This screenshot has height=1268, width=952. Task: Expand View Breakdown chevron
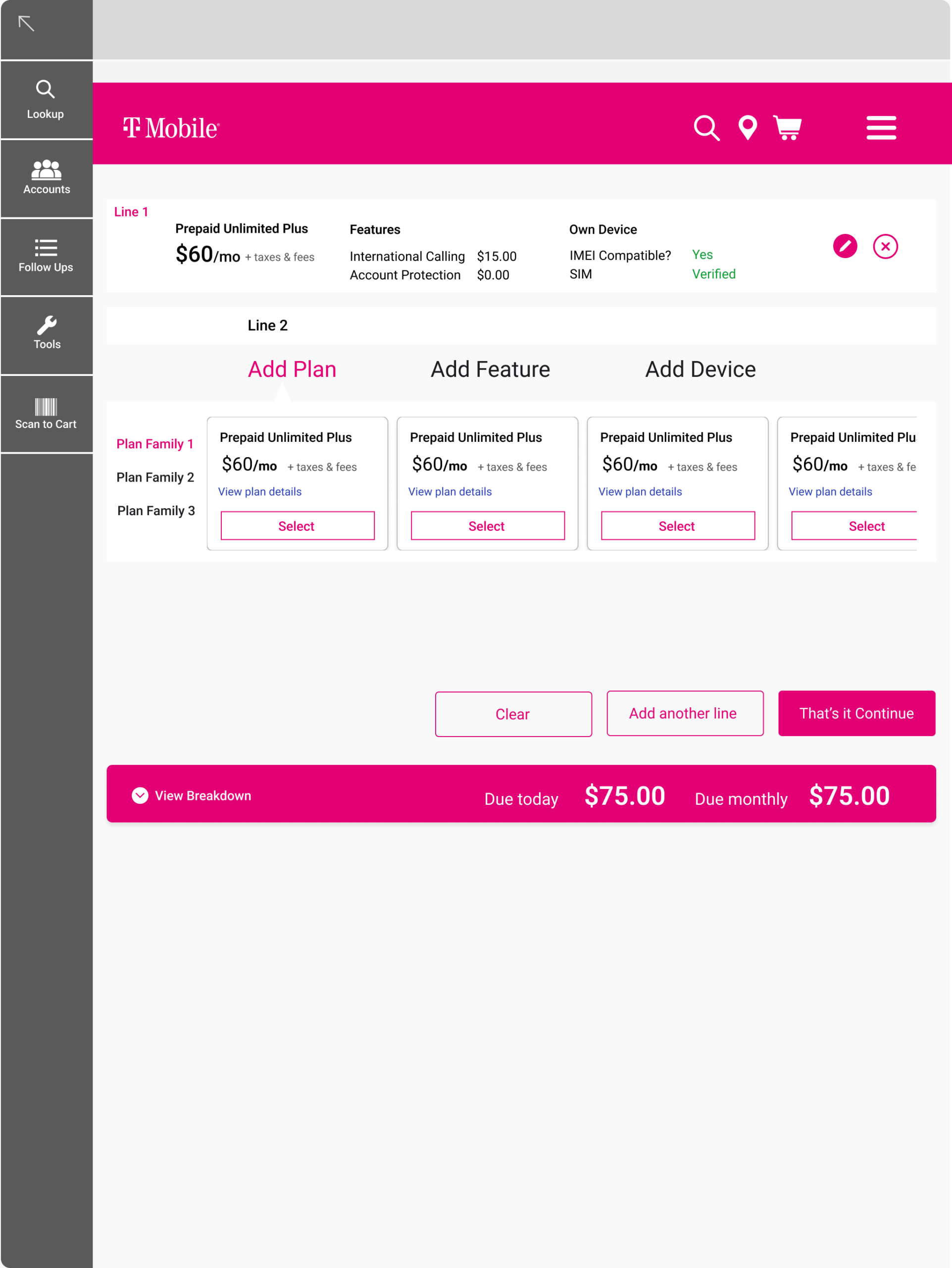(140, 795)
